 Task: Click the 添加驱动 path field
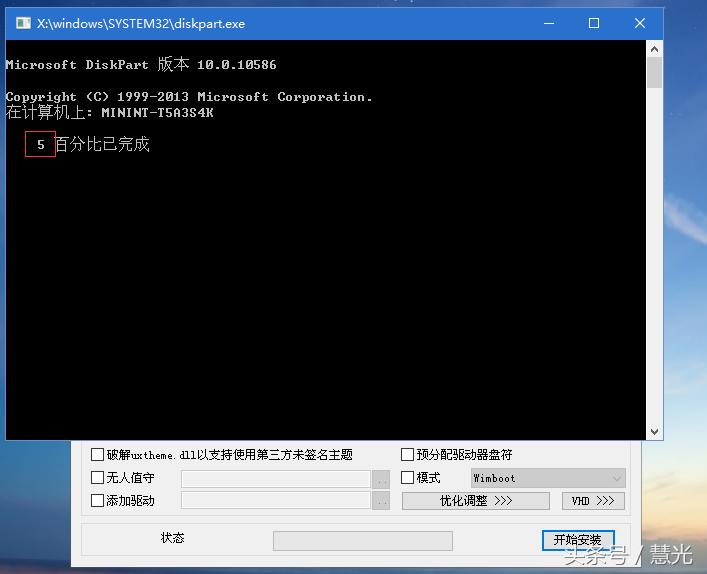tap(275, 501)
